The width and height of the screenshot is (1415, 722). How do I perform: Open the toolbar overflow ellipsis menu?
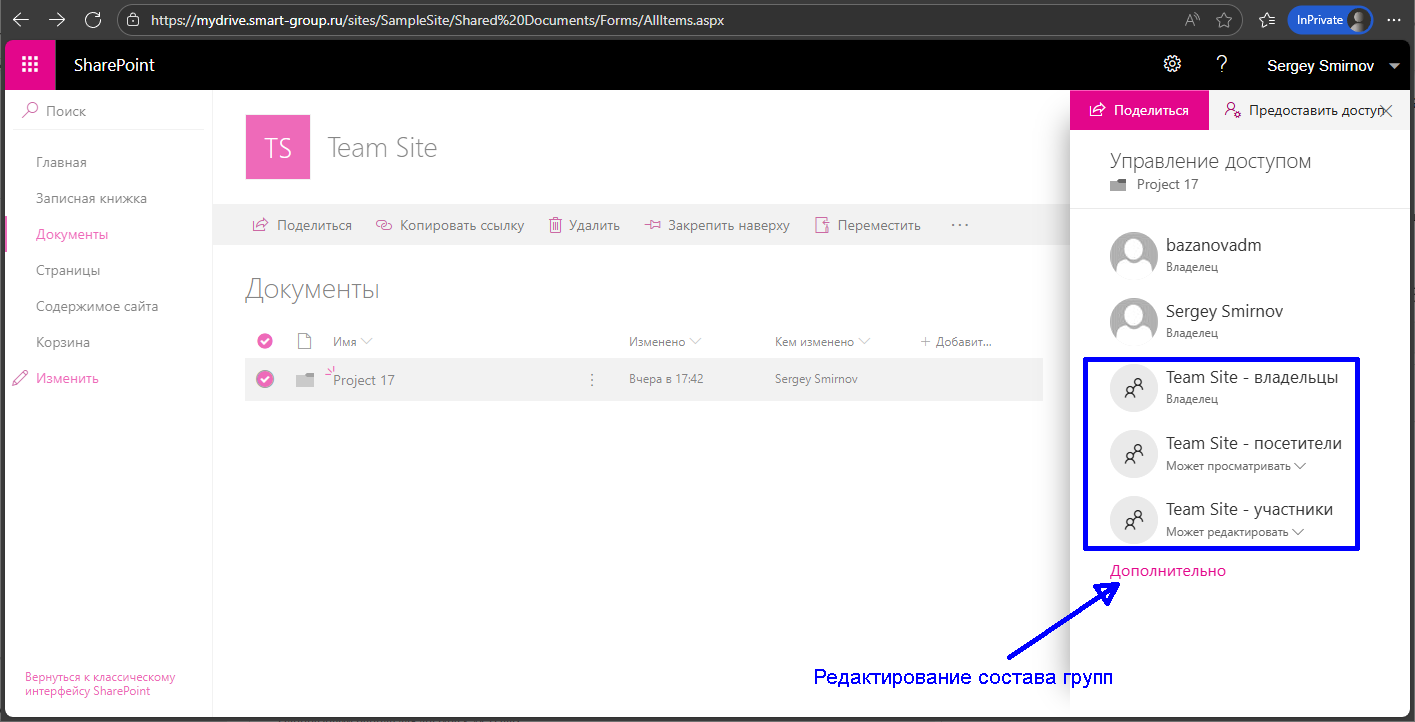(960, 225)
